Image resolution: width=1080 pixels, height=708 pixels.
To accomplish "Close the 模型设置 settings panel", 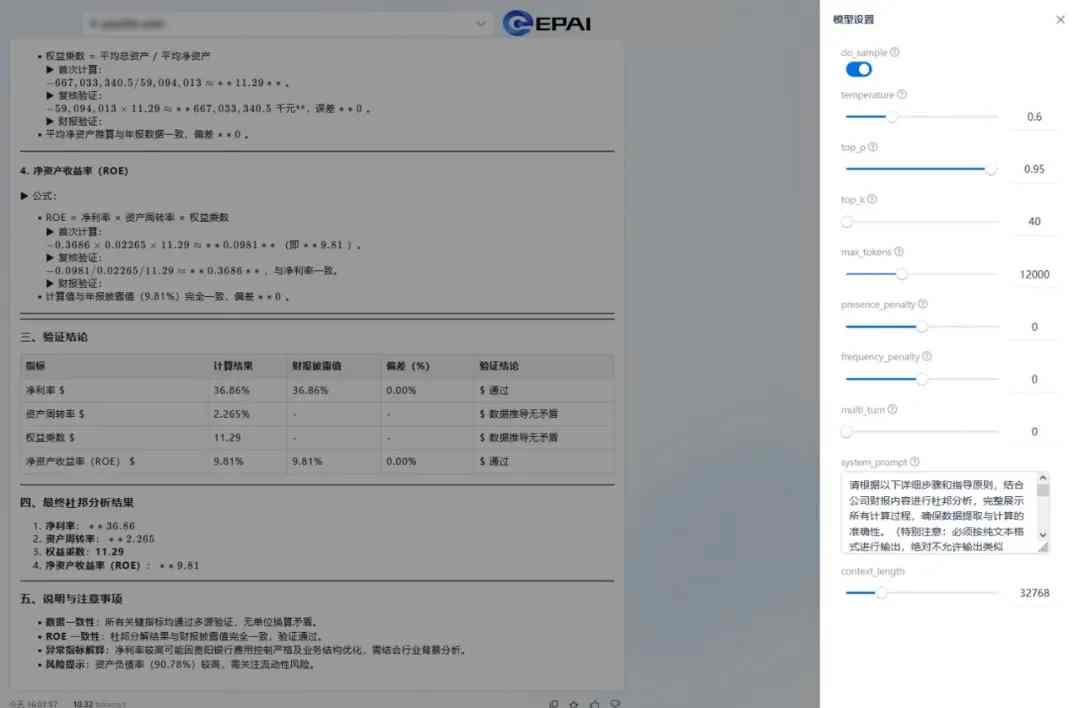I will (1062, 19).
